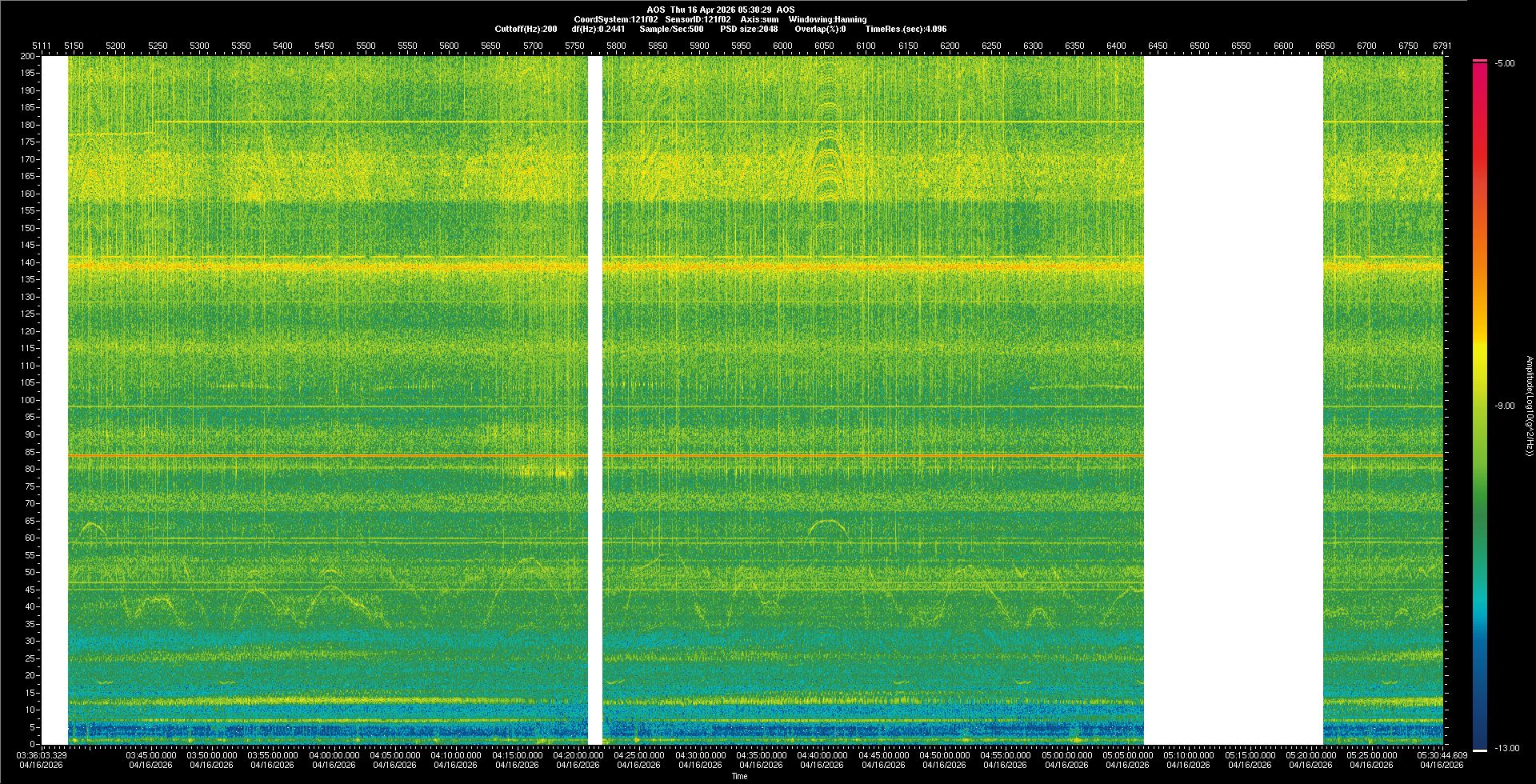Click the SensorID:121f02 header field
1536x784 pixels.
pos(698,20)
